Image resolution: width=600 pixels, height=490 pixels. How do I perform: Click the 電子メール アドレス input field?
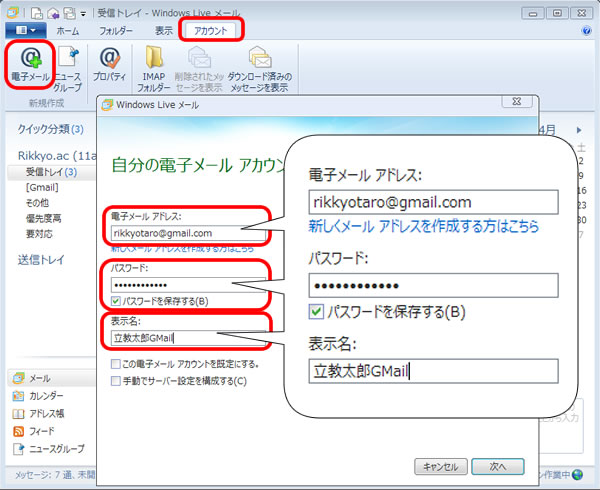pyautogui.click(x=188, y=233)
